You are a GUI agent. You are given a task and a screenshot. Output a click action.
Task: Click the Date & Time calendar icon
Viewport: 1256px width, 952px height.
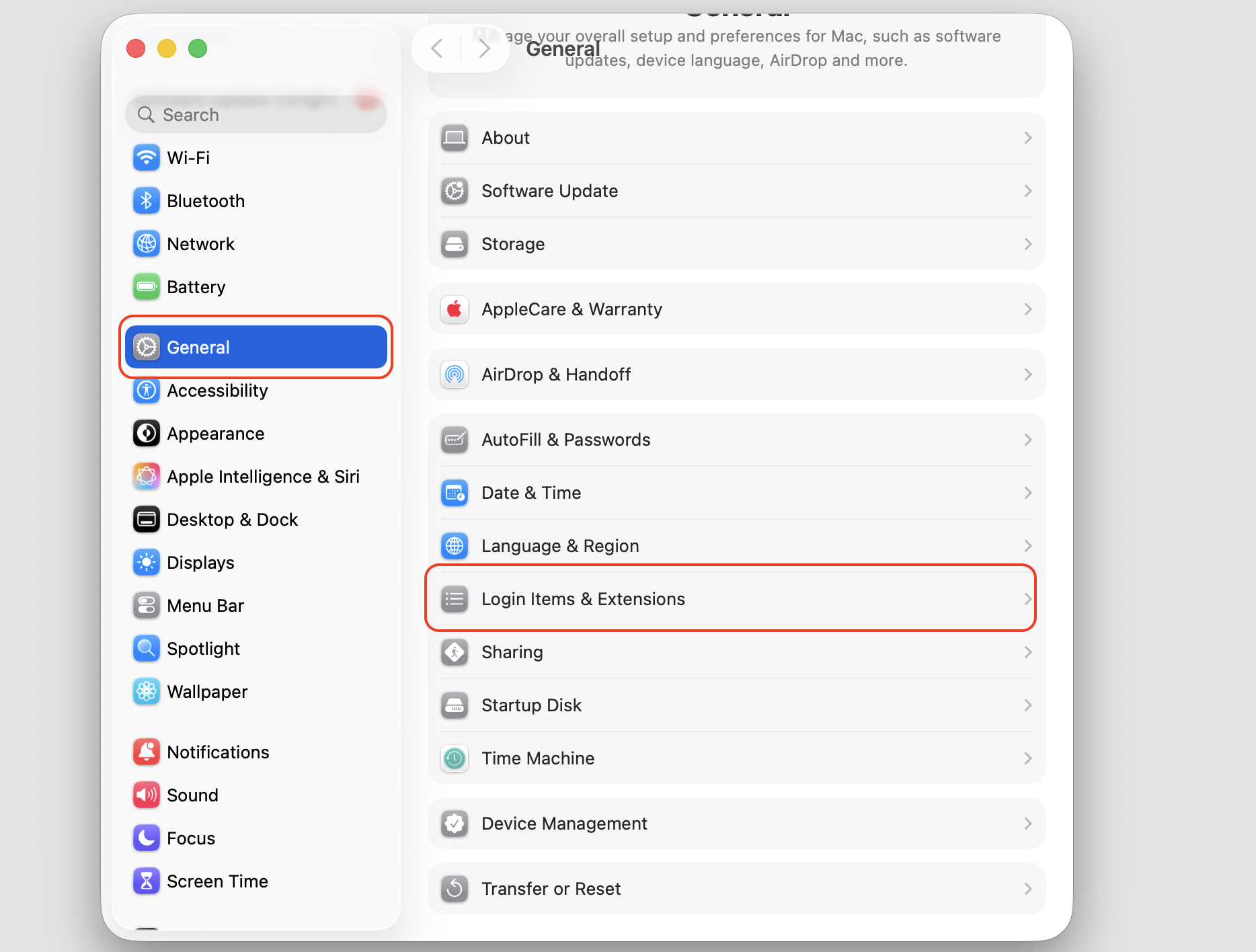pos(455,493)
